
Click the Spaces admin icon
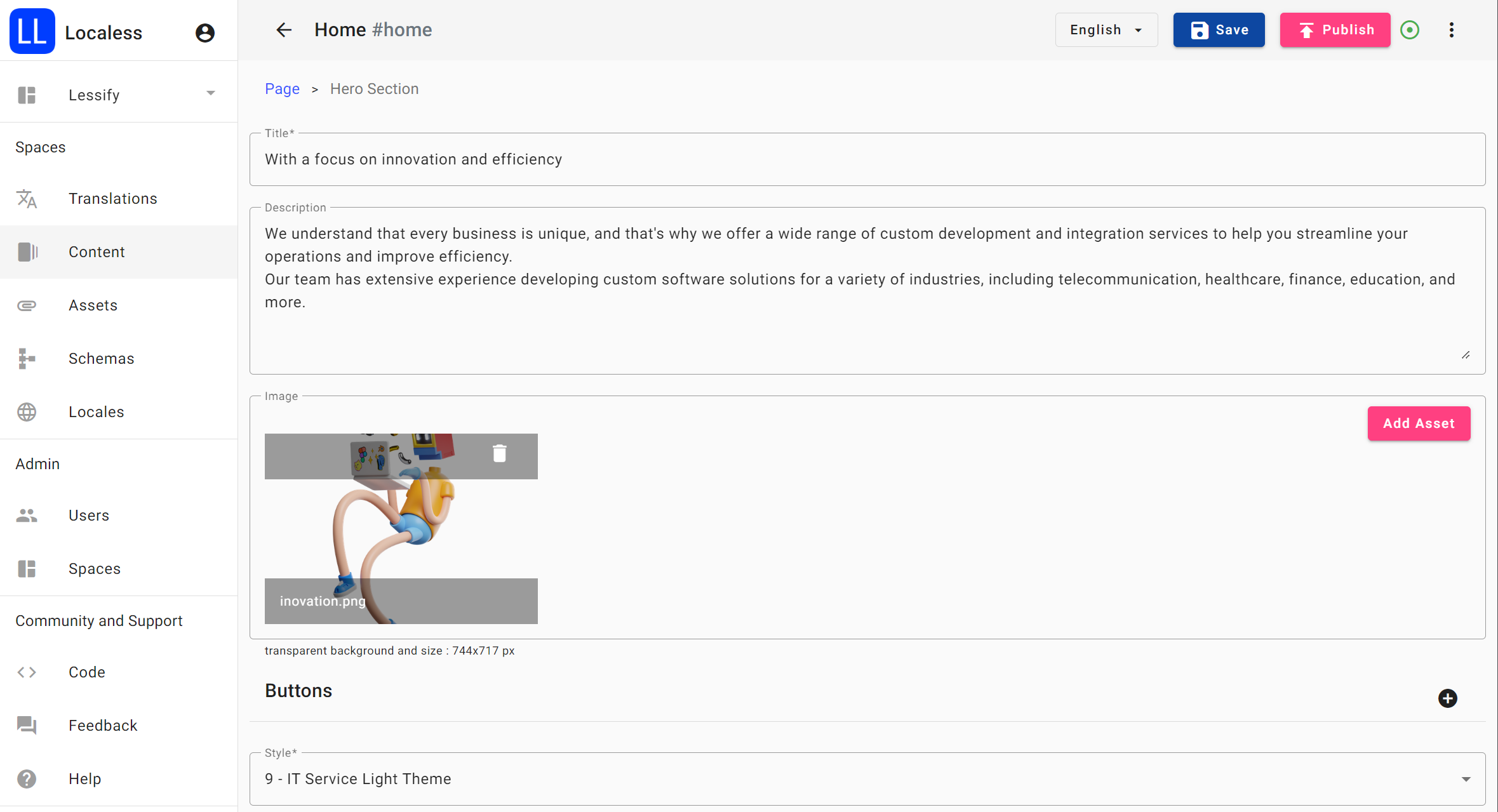pos(27,568)
